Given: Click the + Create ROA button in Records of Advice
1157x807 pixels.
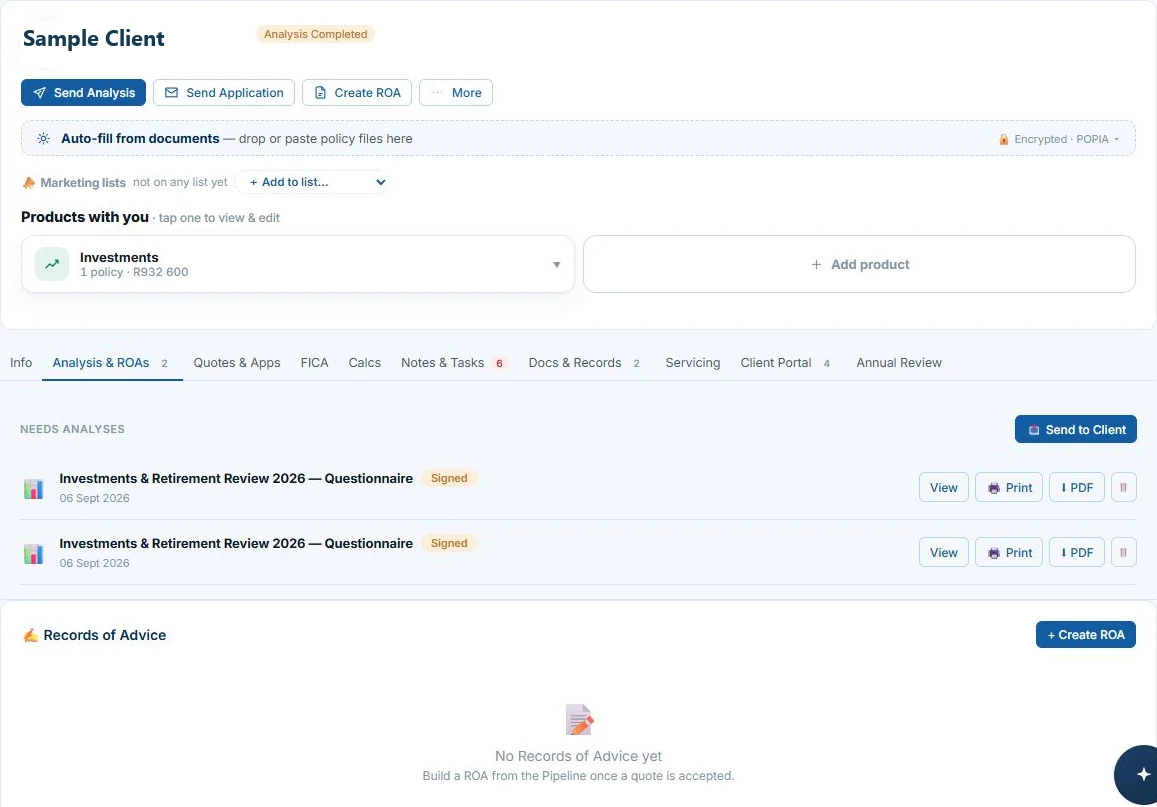Looking at the screenshot, I should (1085, 634).
